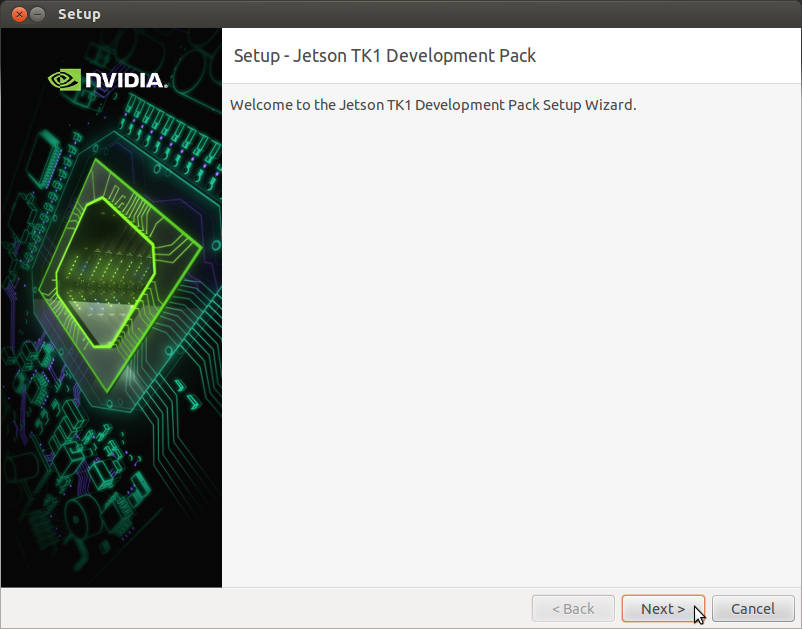Close the Setup window

(x=19, y=14)
